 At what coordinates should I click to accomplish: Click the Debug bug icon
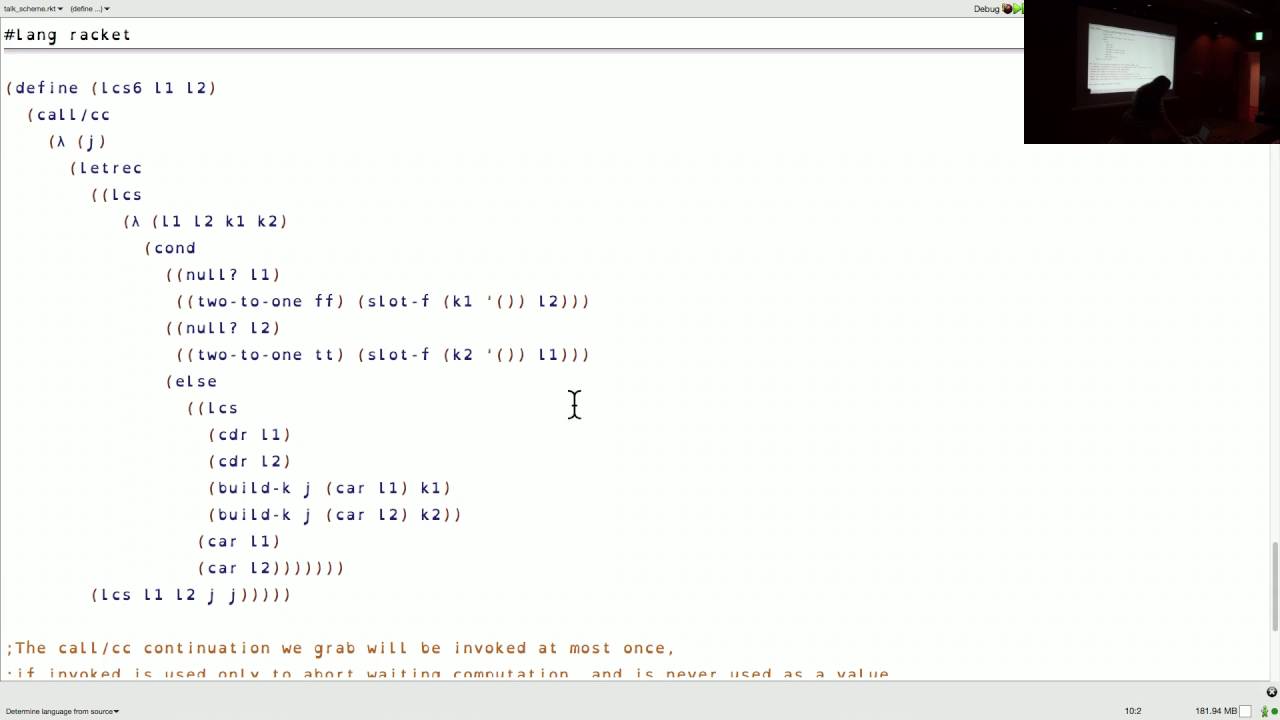click(1006, 8)
